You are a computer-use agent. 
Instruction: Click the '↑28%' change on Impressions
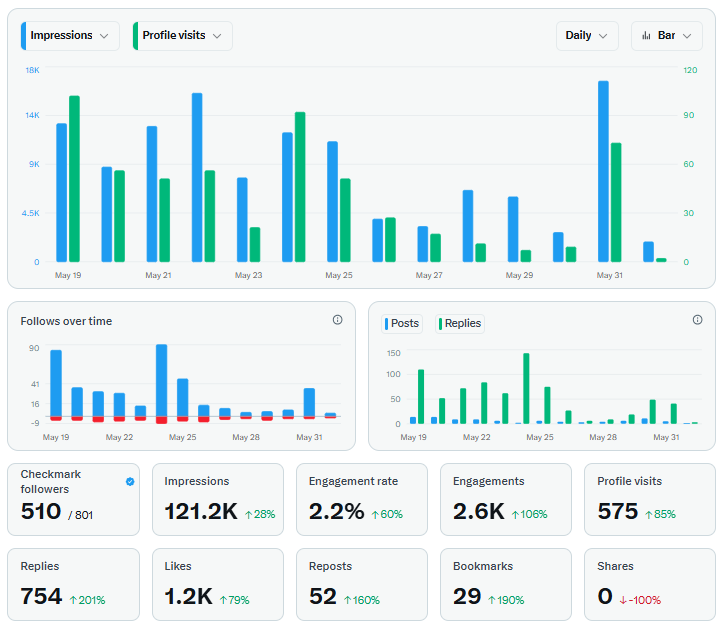260,514
